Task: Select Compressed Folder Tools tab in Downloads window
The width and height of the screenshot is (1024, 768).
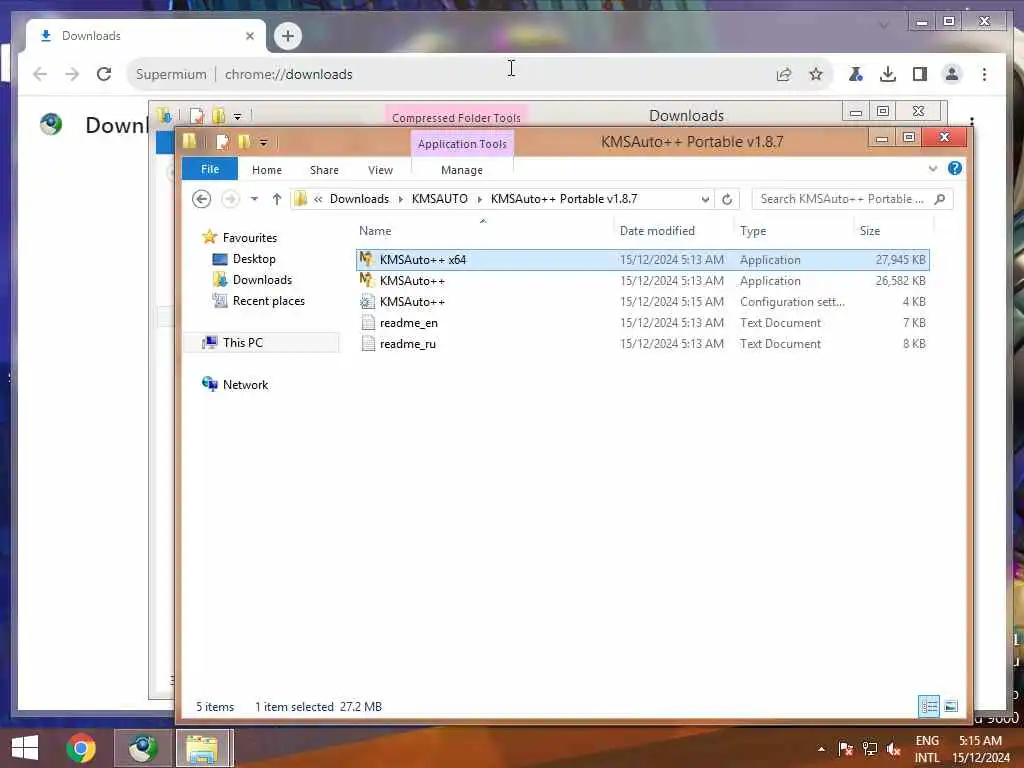Action: click(456, 118)
